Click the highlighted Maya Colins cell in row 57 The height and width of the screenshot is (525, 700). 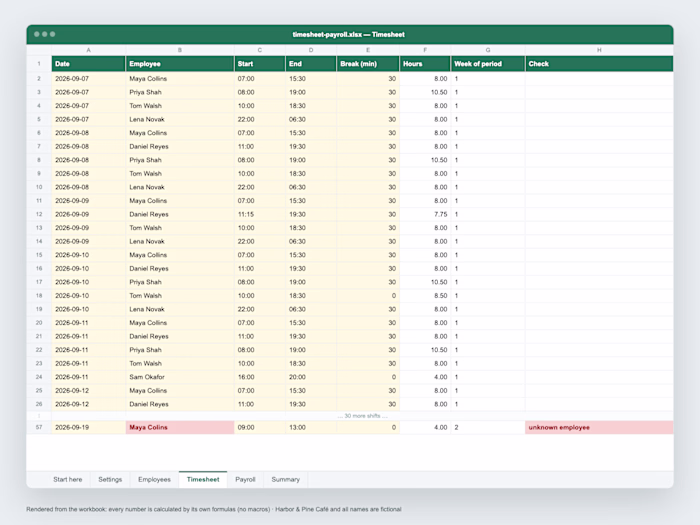point(180,427)
